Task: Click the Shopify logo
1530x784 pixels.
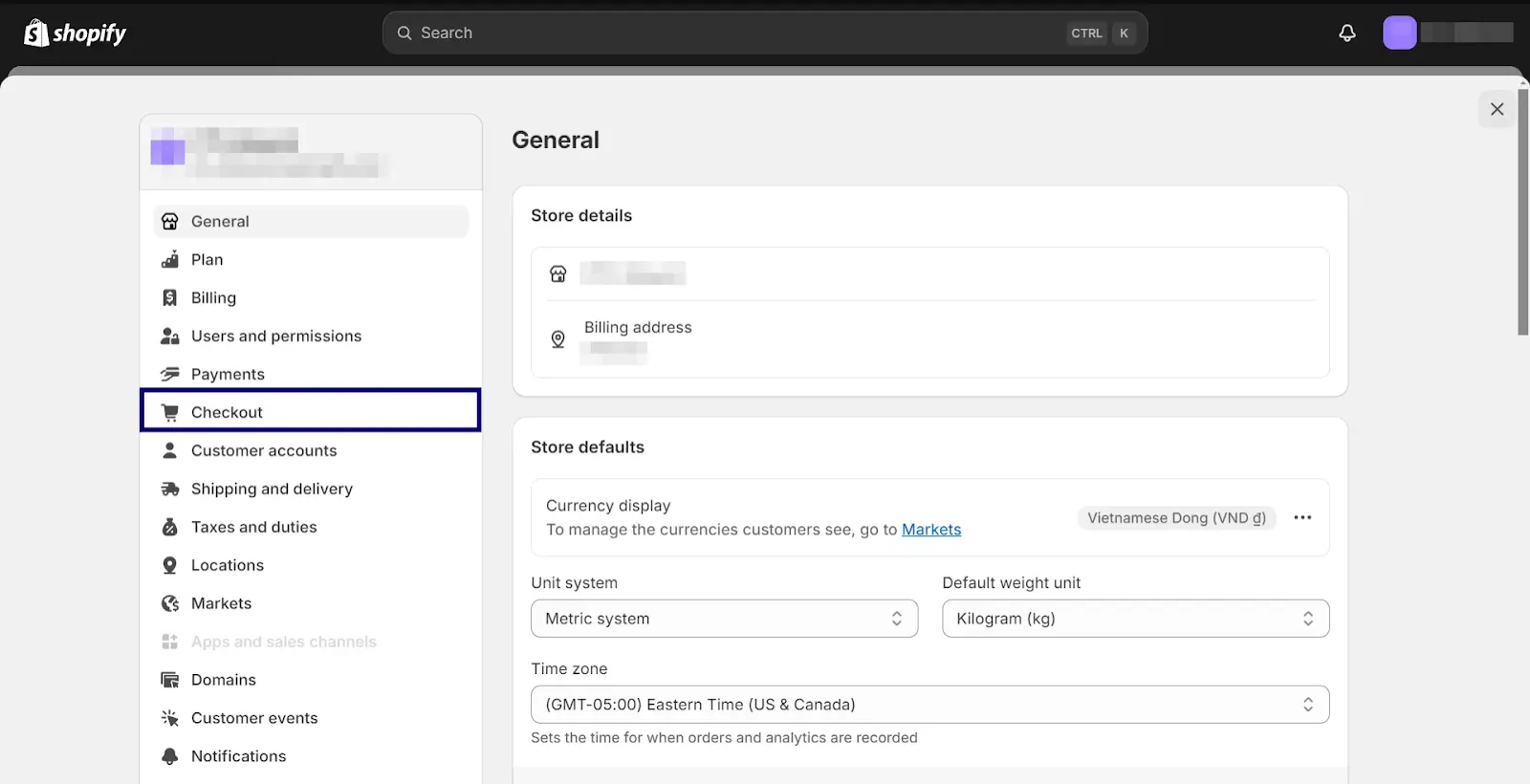Action: tap(75, 33)
